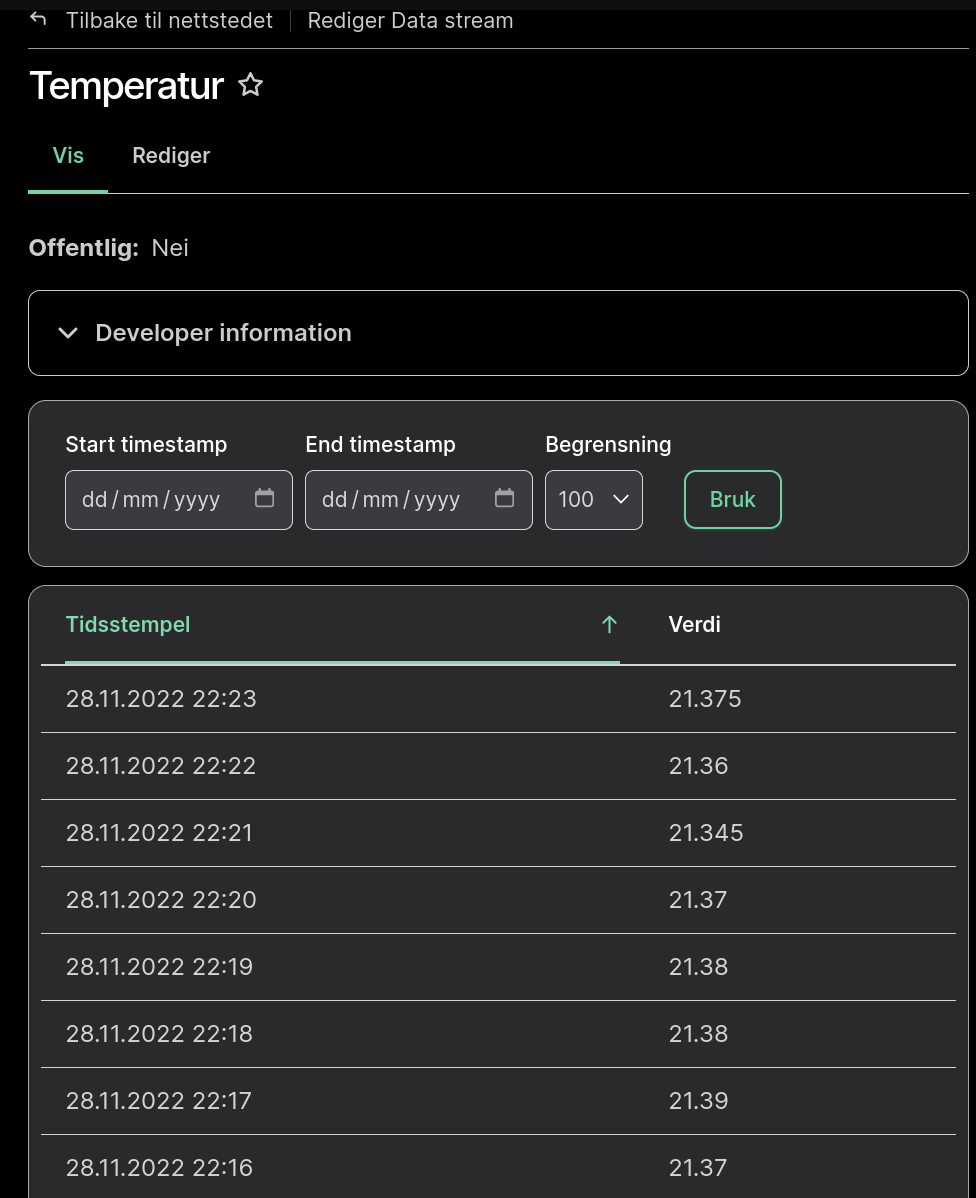976x1198 pixels.
Task: Click the back arrow icon at top
Action: 38,20
